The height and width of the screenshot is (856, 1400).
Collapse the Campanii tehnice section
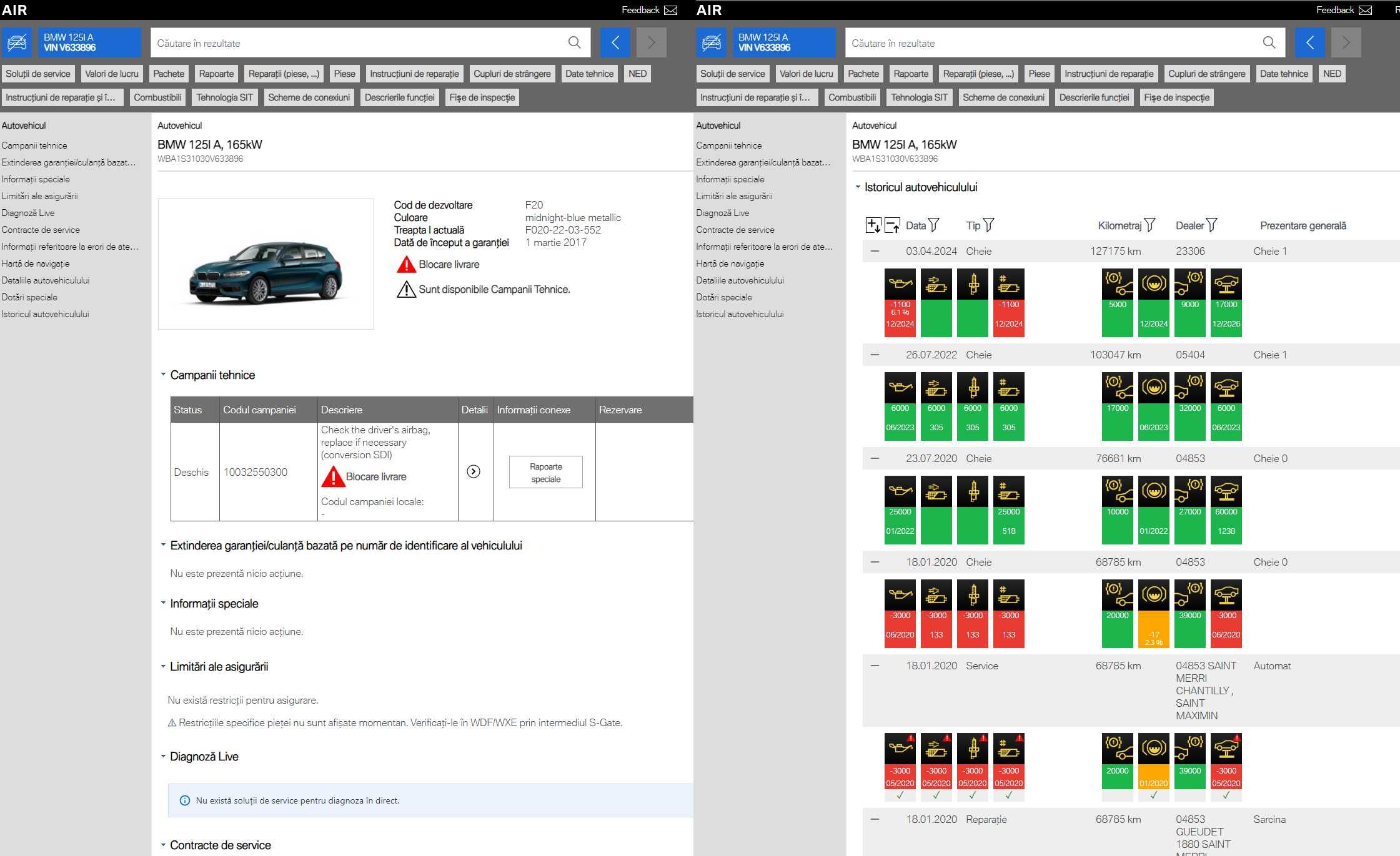163,375
